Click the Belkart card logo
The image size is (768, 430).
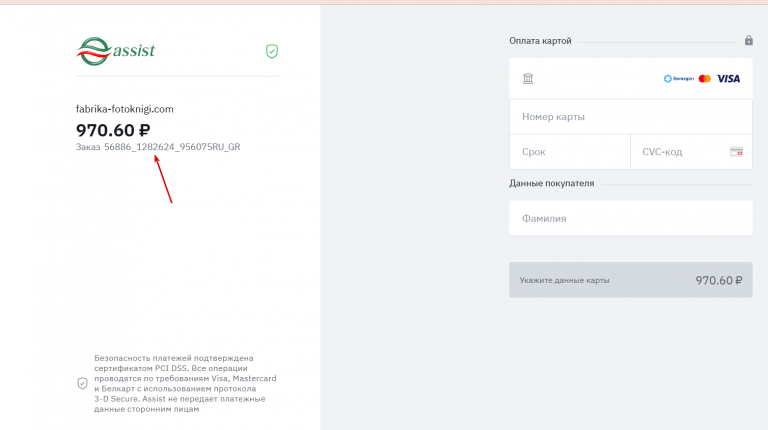click(x=678, y=78)
